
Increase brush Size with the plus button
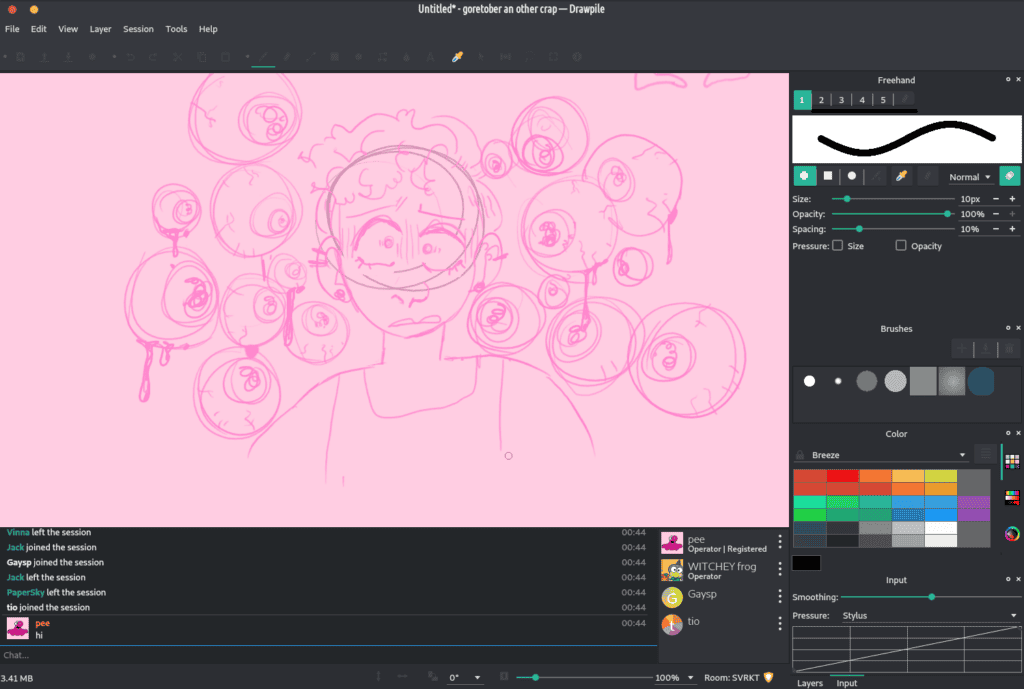1013,199
